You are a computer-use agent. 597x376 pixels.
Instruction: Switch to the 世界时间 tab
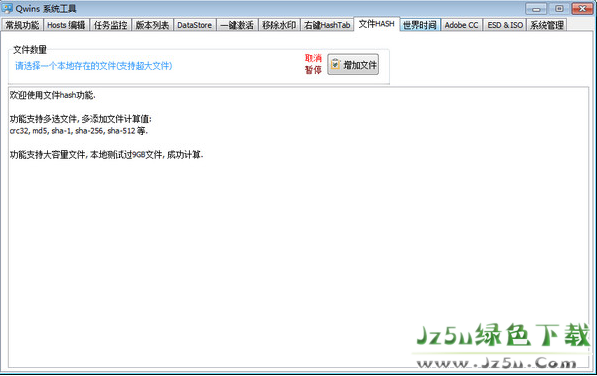click(420, 25)
